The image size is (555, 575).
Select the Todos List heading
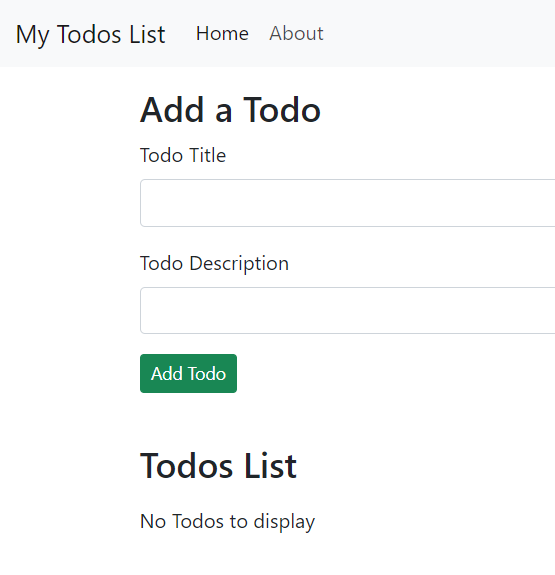pos(218,466)
